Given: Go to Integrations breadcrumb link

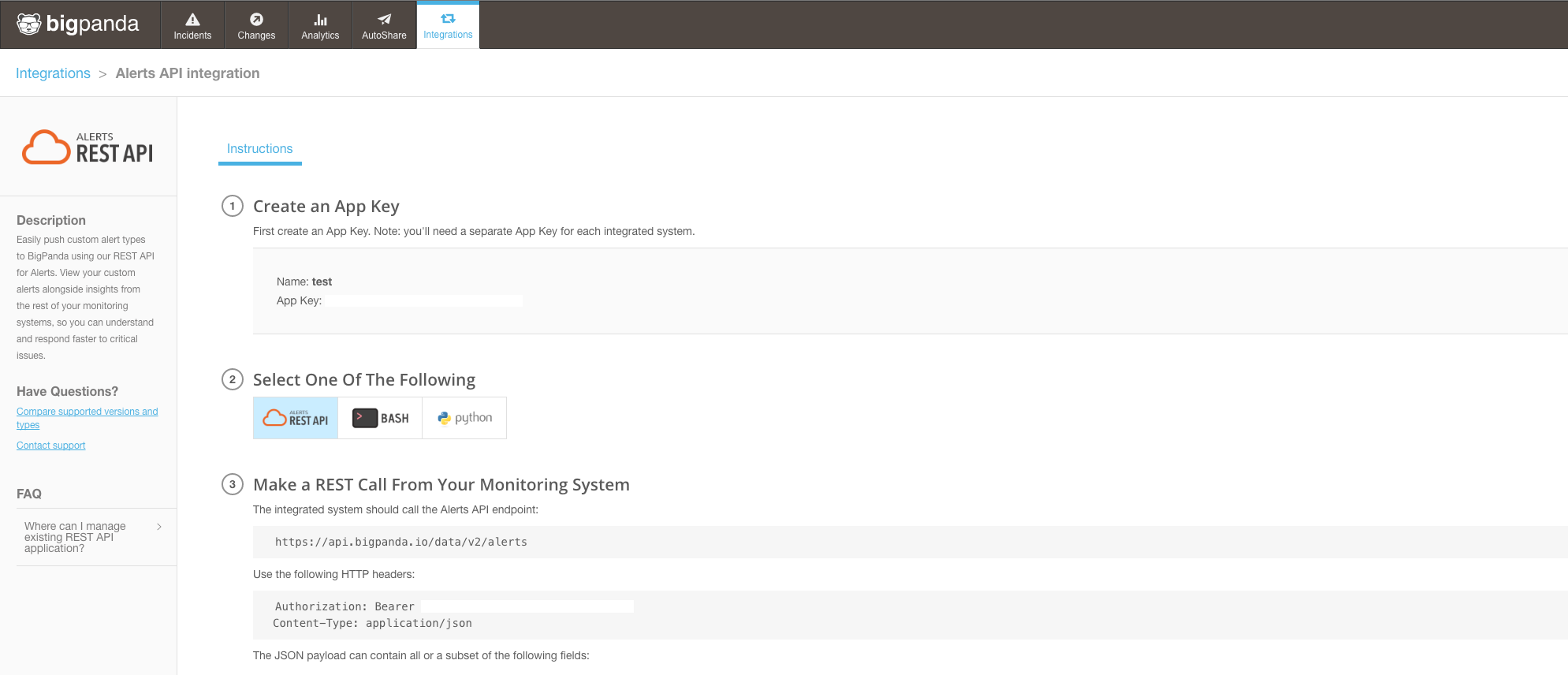Looking at the screenshot, I should pos(53,73).
